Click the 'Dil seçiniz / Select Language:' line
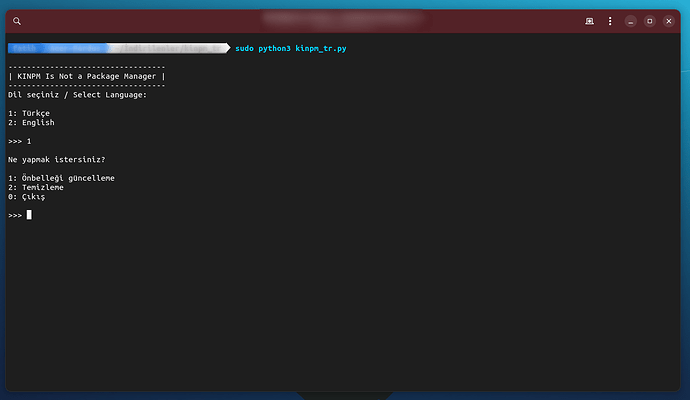The image size is (690, 400). tap(77, 94)
